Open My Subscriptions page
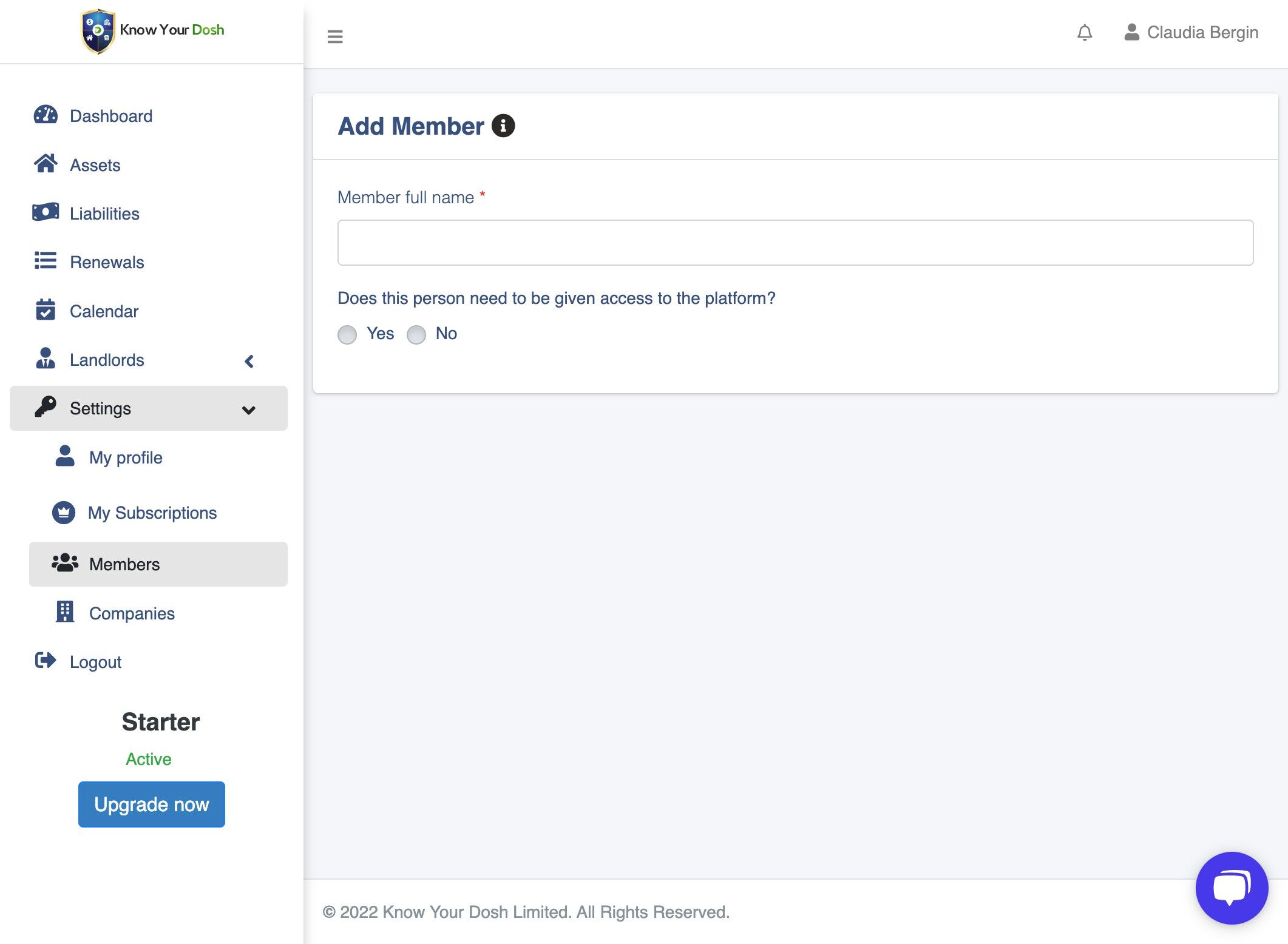Screen dimensions: 1288x944 152,513
